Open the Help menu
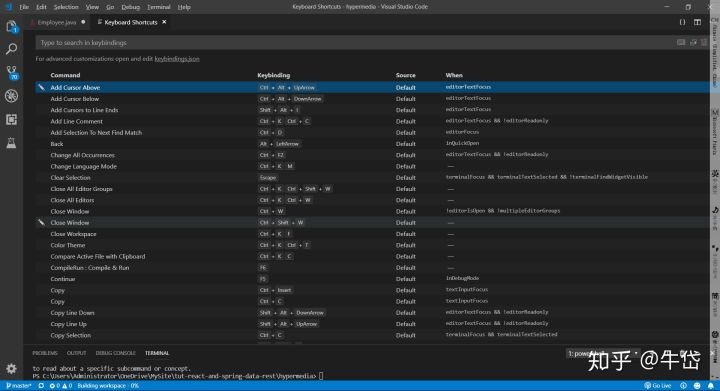 (184, 7)
